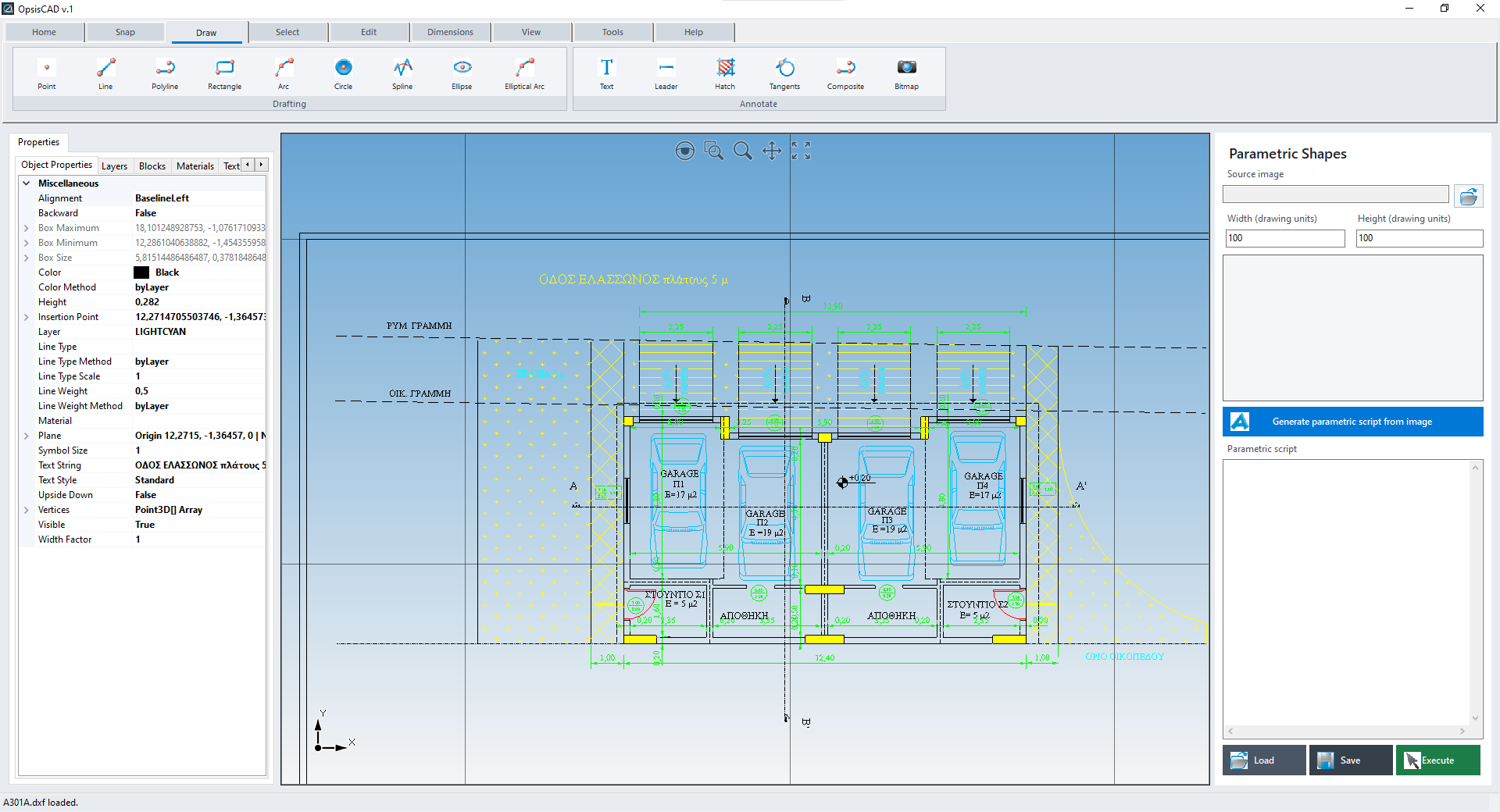Click the Visible property value True
This screenshot has height=812, width=1500.
tap(145, 525)
